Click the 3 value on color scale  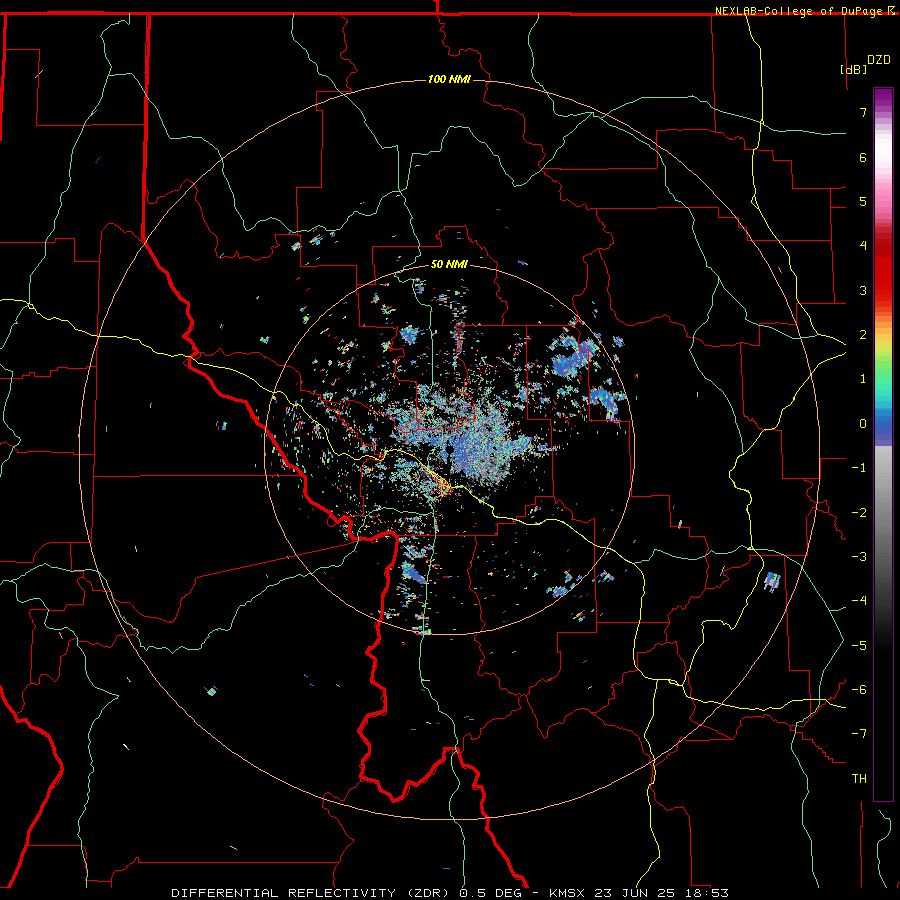(863, 290)
